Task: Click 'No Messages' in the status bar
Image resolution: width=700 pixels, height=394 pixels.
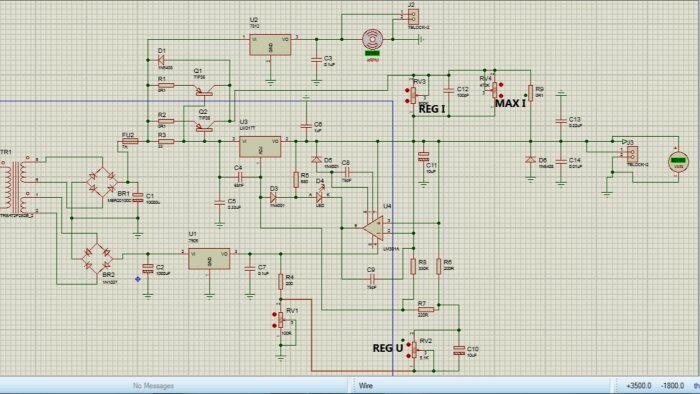Action: pos(153,386)
